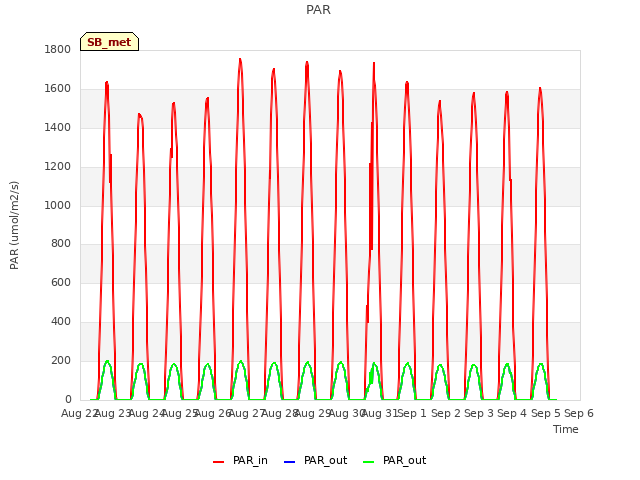
Task: Click the PAR (umol/m2/s) y-axis label
Action: pos(14,225)
